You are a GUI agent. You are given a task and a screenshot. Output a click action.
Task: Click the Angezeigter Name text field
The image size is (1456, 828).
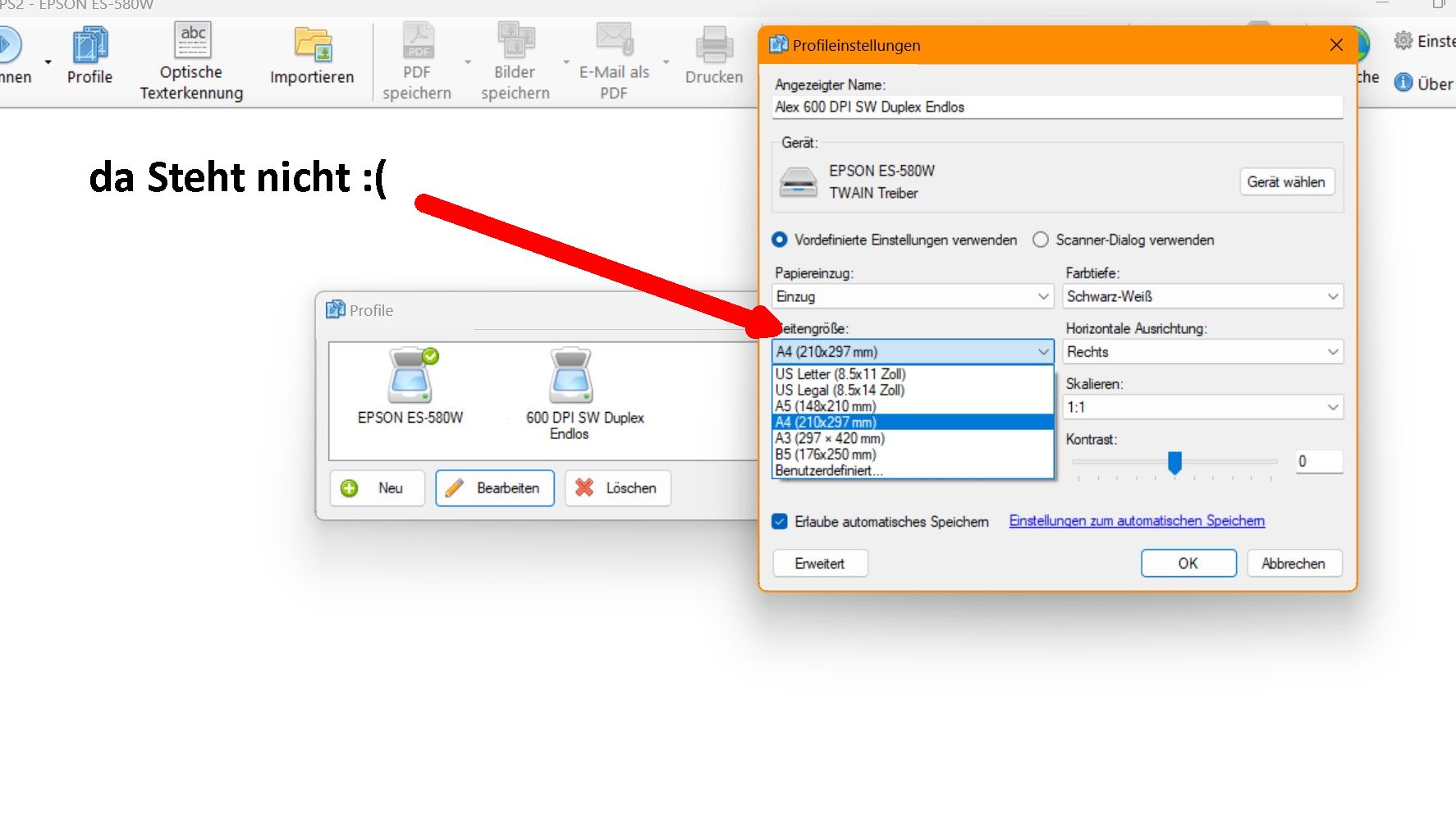[1057, 107]
